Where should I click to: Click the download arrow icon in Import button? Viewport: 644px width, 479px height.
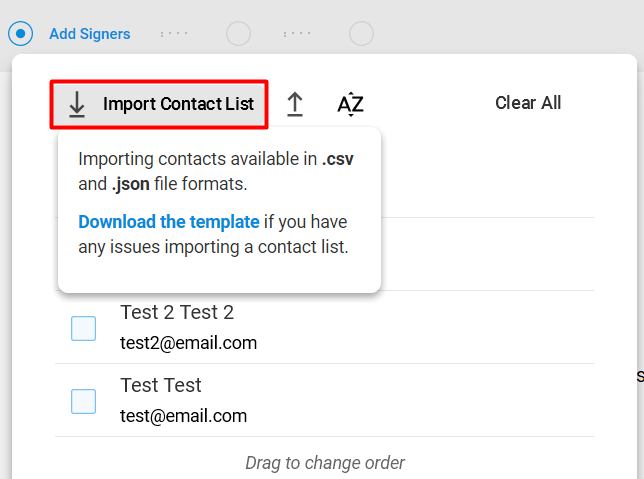tap(77, 104)
